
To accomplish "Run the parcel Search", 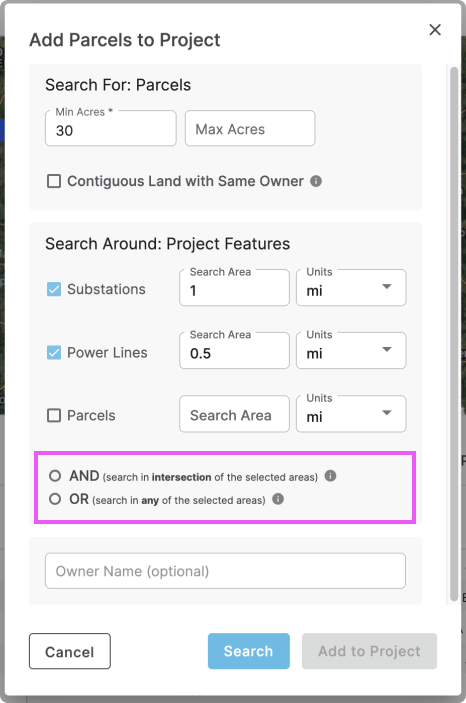I will pyautogui.click(x=248, y=651).
